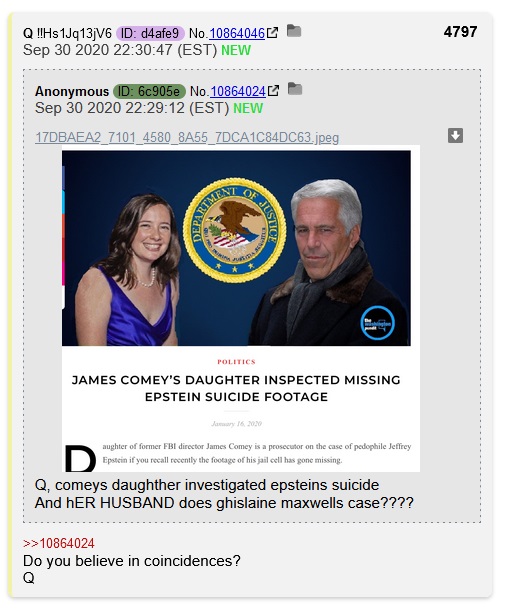Open the Comey article image thumbnail
This screenshot has width=505, height=612.
tap(241, 309)
